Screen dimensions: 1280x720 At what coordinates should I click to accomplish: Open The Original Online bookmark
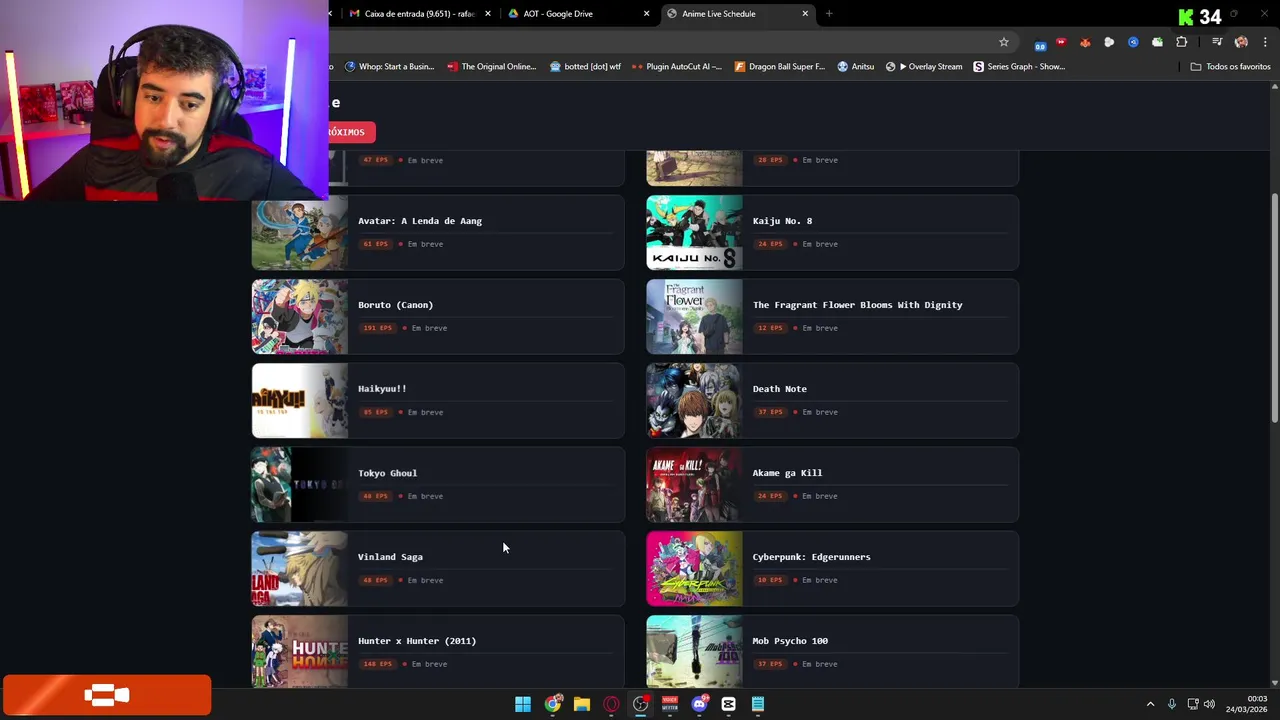point(492,67)
